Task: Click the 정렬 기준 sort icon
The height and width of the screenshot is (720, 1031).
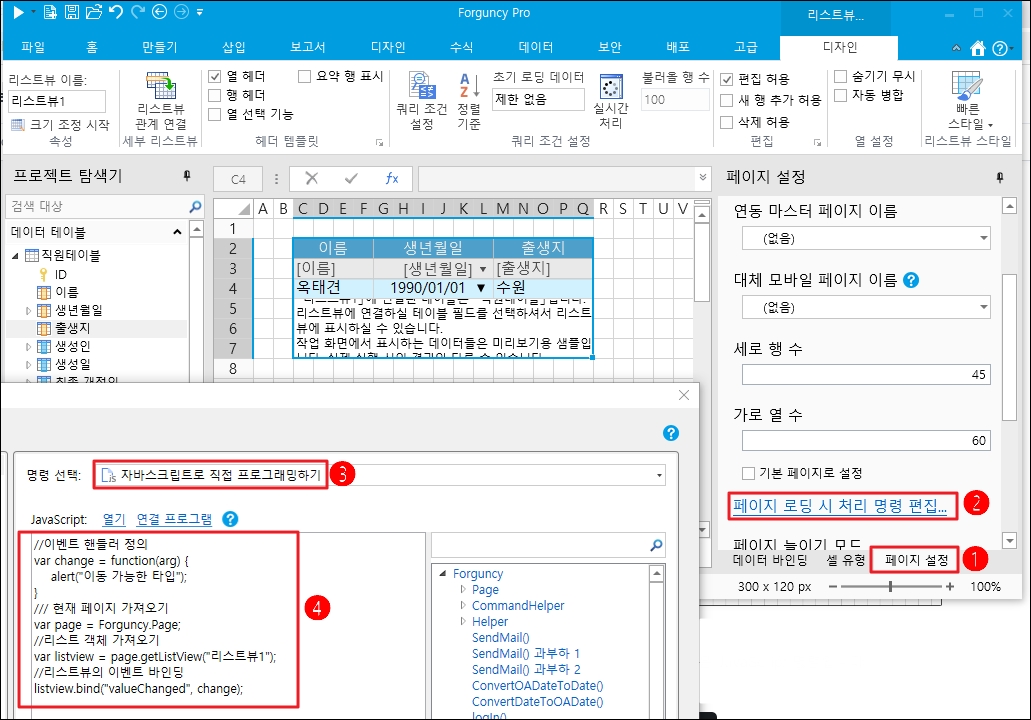Action: tap(469, 102)
